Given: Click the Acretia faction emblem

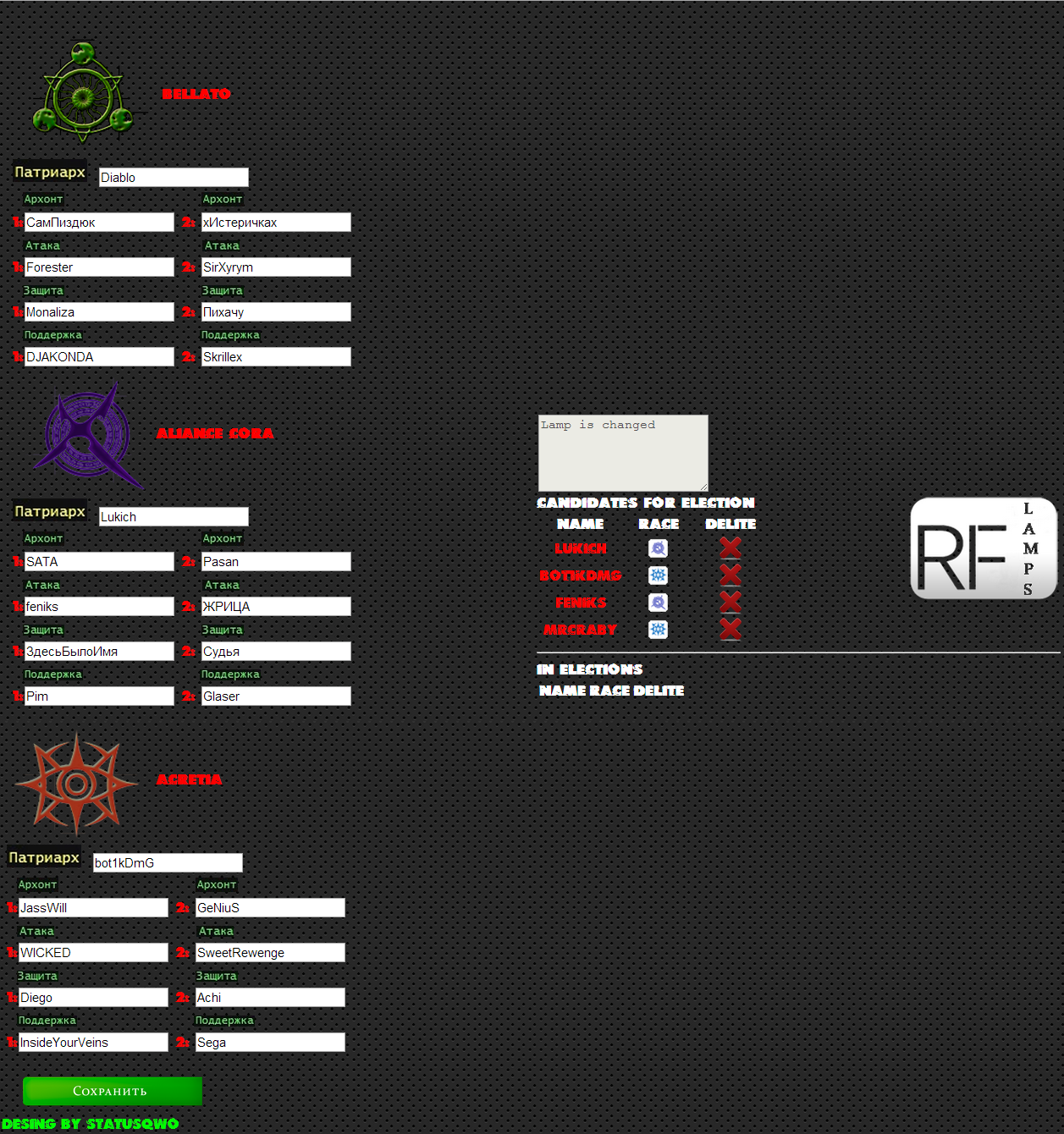Looking at the screenshot, I should pyautogui.click(x=76, y=784).
